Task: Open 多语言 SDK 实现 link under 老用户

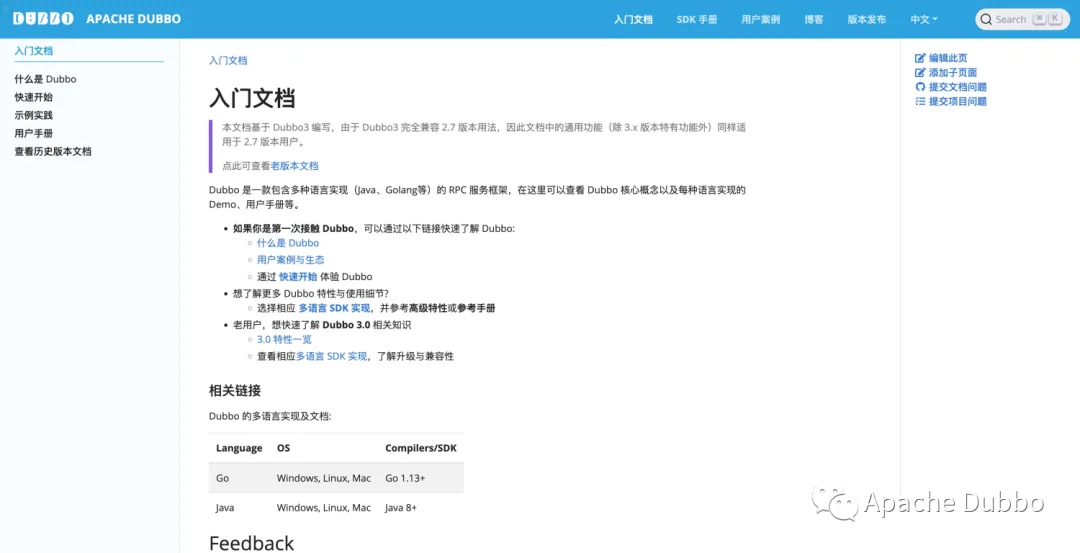Action: click(332, 356)
